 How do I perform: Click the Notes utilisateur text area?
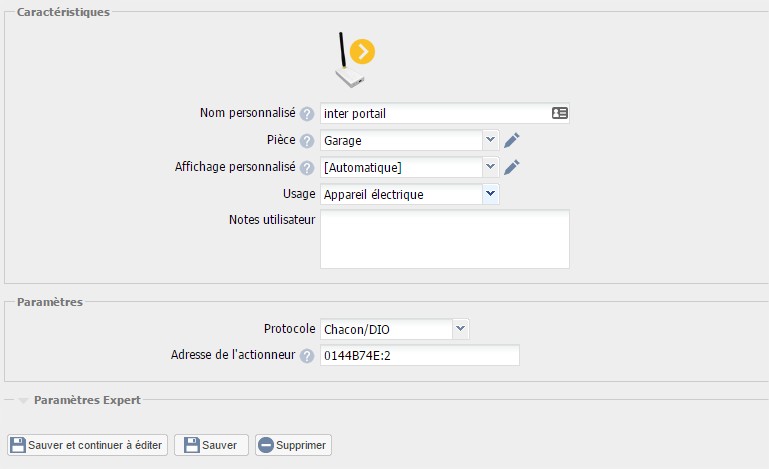point(444,238)
